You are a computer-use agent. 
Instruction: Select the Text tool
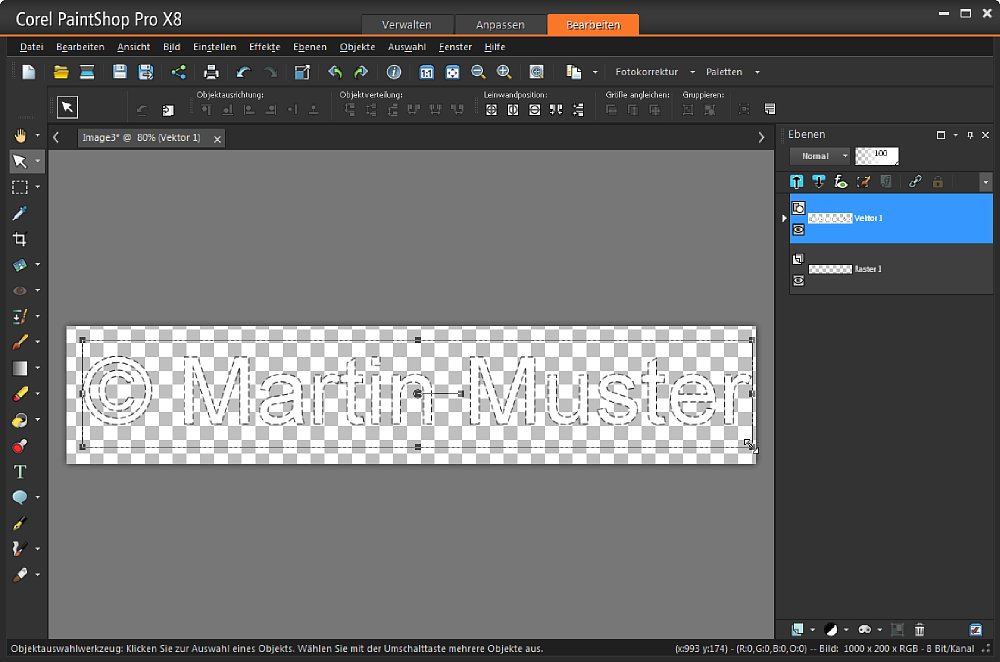[20, 471]
